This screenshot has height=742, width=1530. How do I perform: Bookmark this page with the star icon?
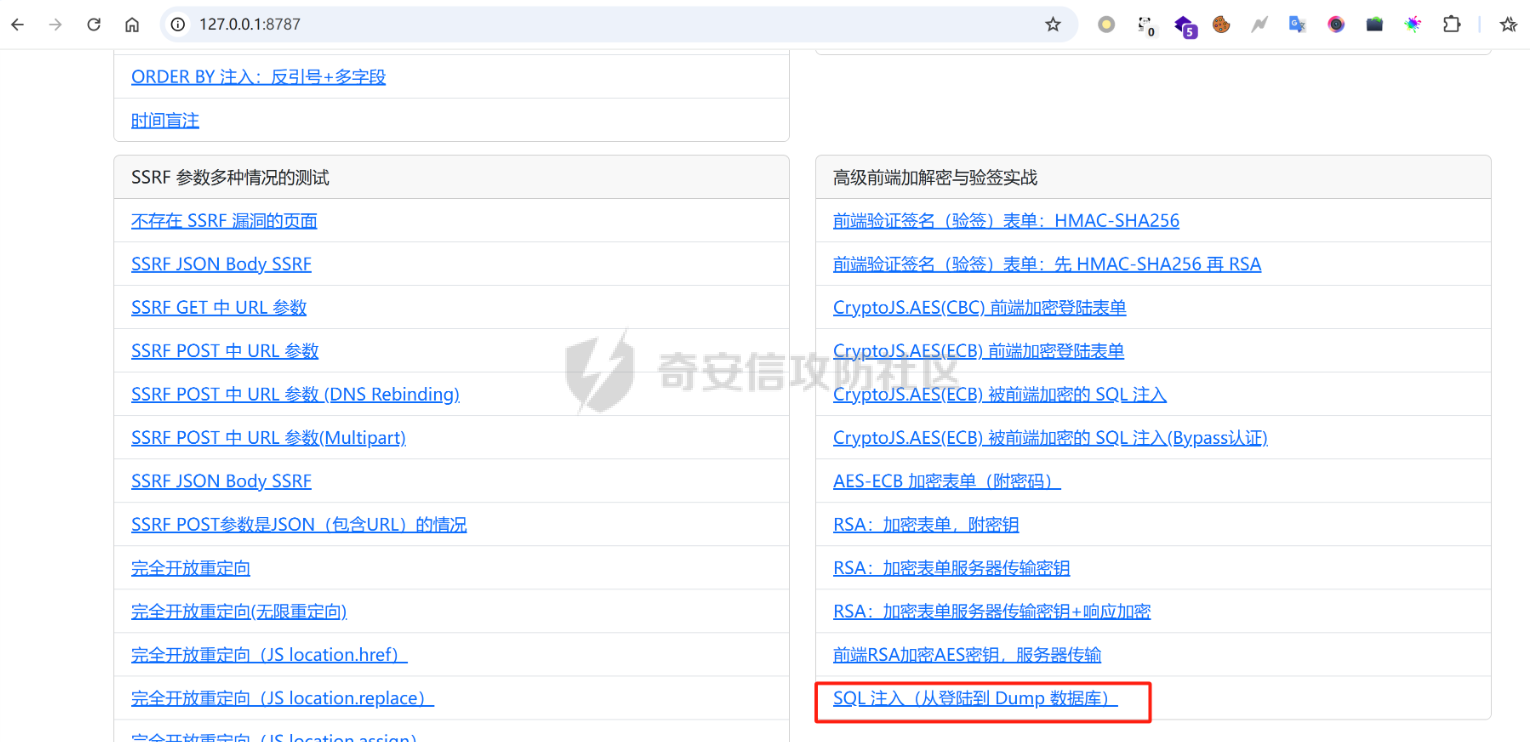[x=1053, y=25]
